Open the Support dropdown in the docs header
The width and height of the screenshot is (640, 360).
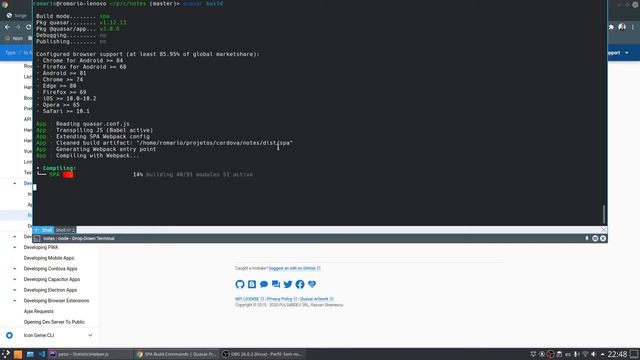(x=618, y=53)
